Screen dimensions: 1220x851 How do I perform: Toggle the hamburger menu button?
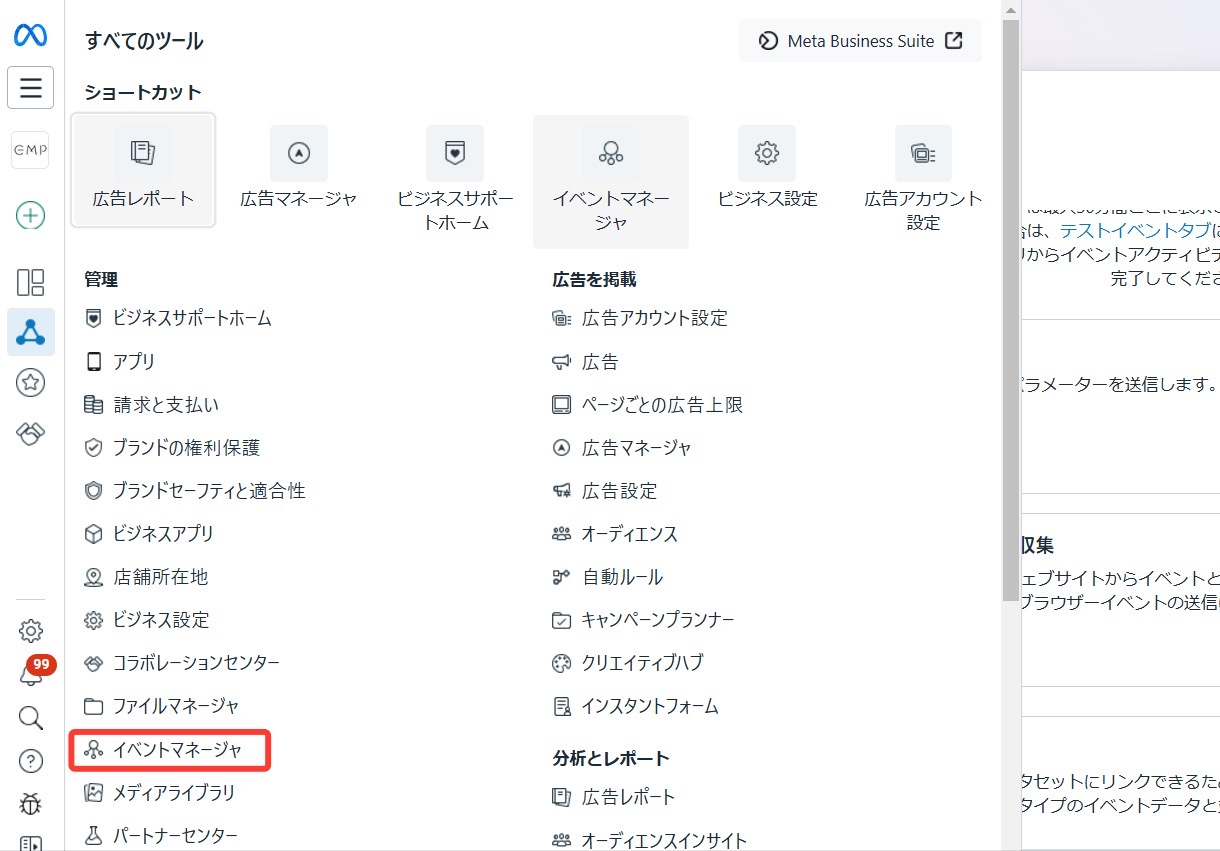tap(31, 88)
